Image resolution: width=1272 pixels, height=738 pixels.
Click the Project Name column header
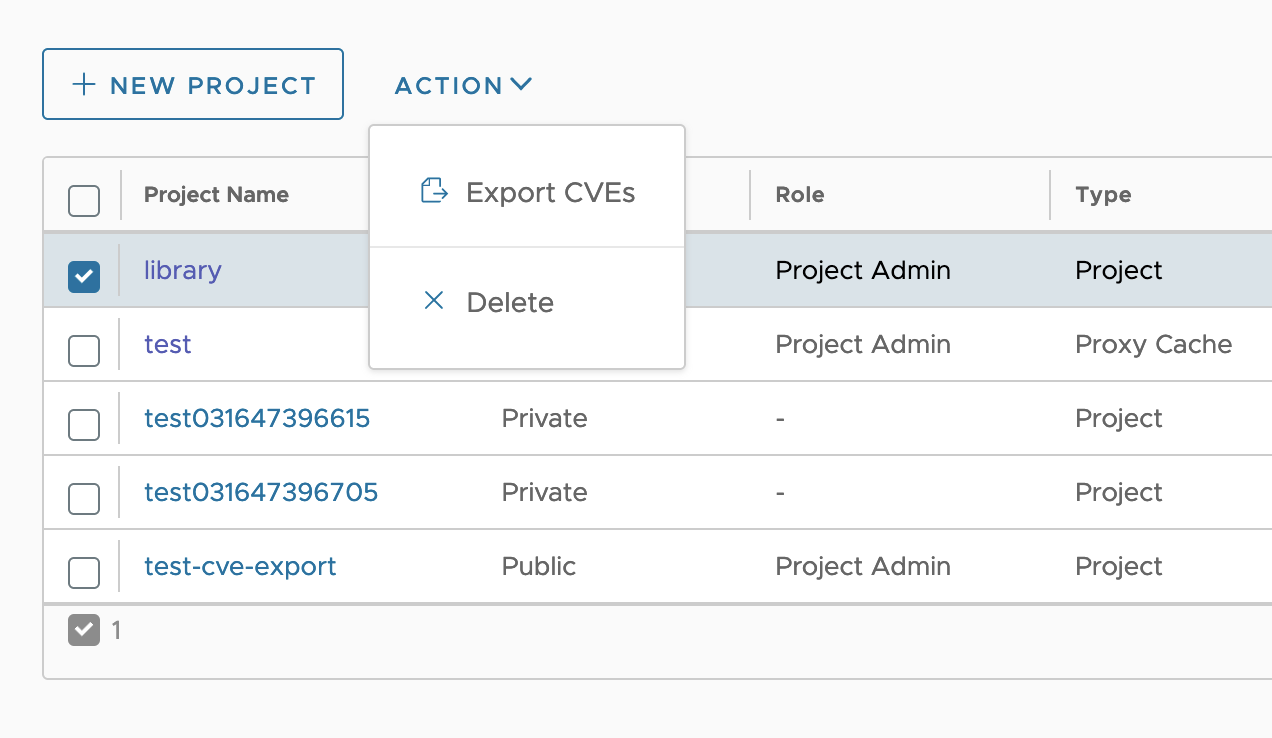216,195
